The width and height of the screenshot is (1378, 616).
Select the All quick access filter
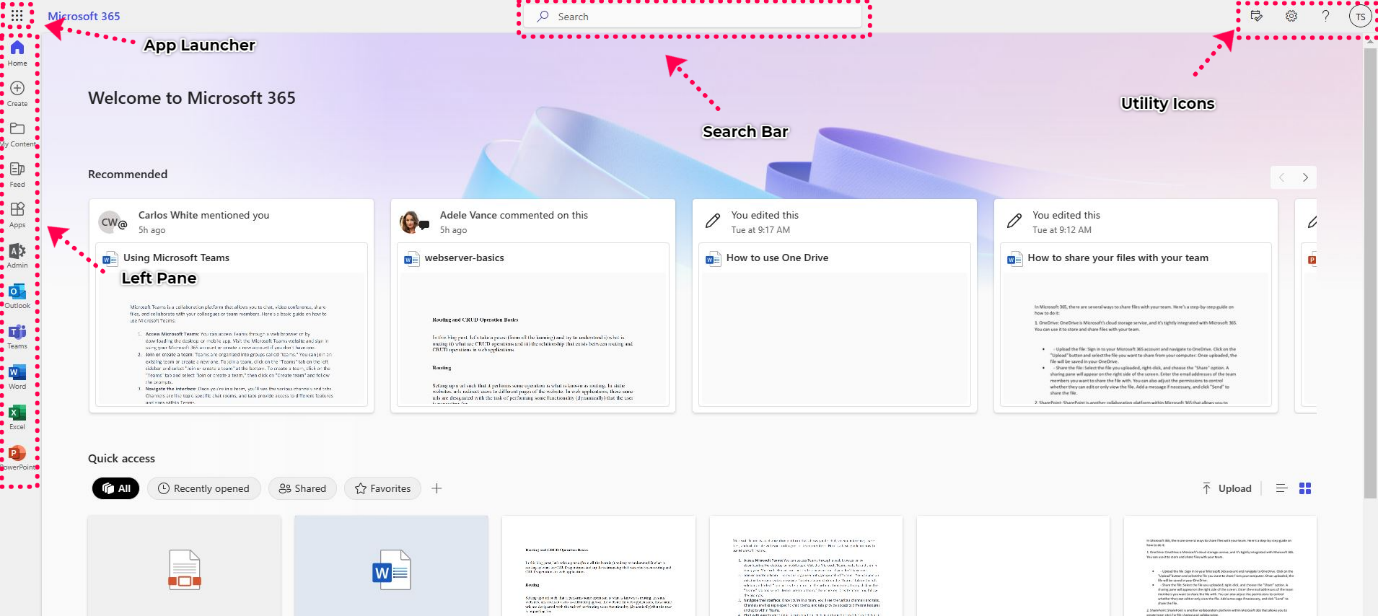click(x=116, y=488)
